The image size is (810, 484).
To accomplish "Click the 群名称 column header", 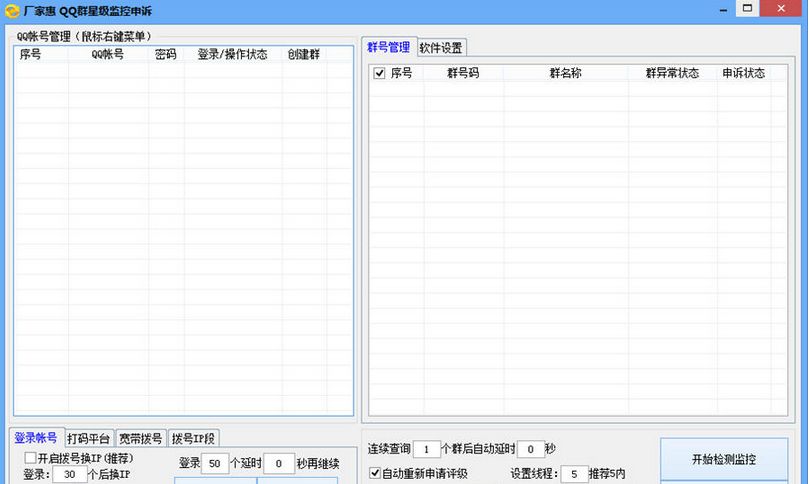I will (x=566, y=73).
